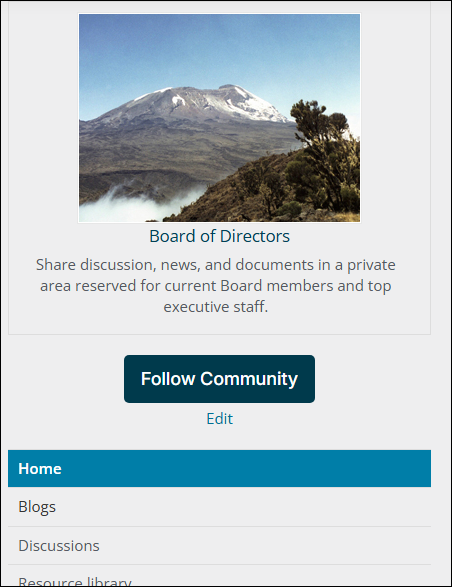
Task: Click the word 'Directors' in the card title
Action: (255, 236)
